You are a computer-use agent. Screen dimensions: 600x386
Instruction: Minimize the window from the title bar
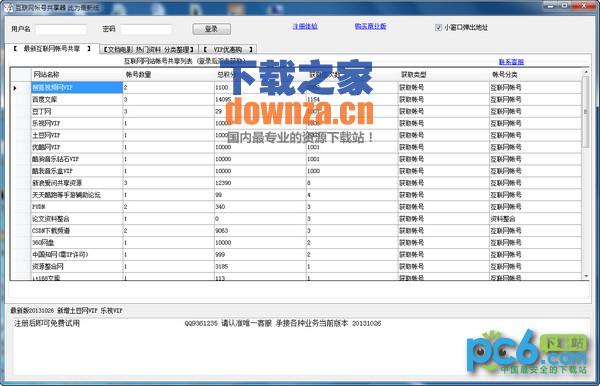(551, 5)
